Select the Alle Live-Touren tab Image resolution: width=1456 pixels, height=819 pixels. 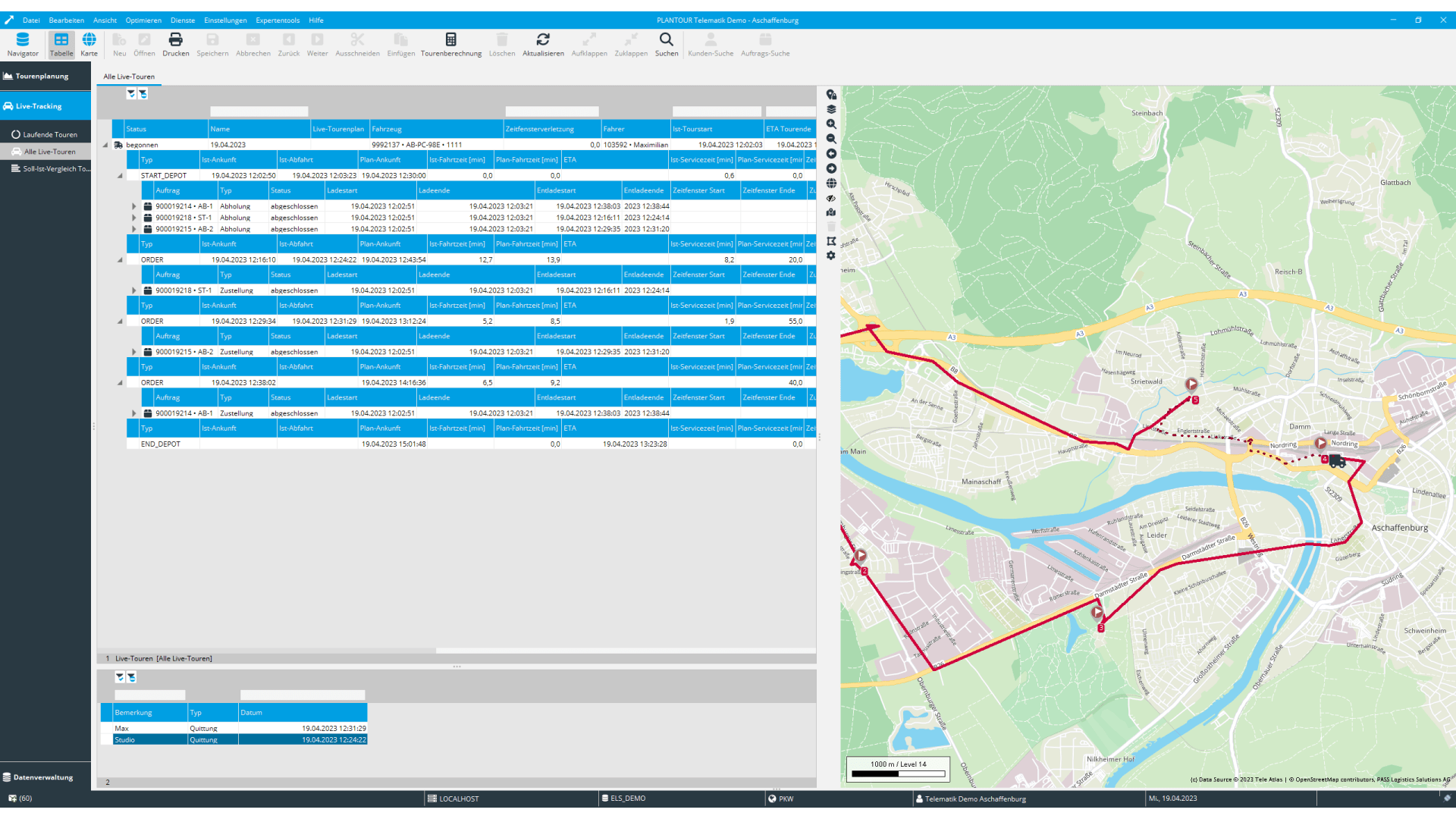[129, 77]
